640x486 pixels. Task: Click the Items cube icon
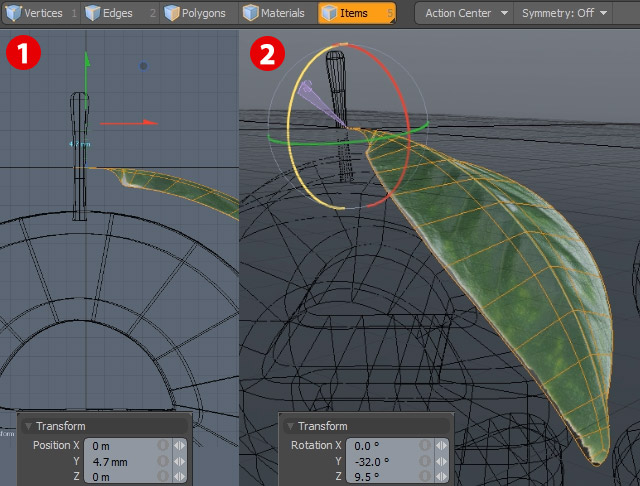329,13
